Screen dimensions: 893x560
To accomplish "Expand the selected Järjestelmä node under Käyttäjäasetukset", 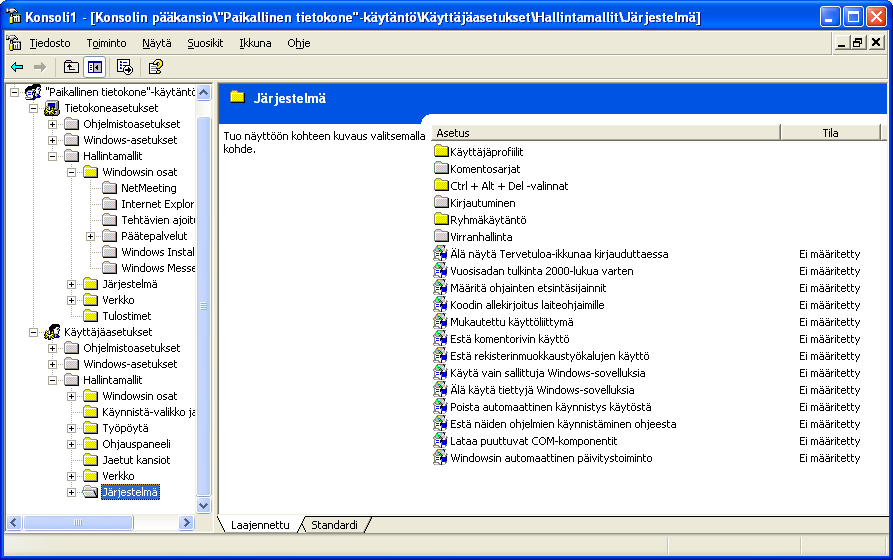I will [72, 492].
